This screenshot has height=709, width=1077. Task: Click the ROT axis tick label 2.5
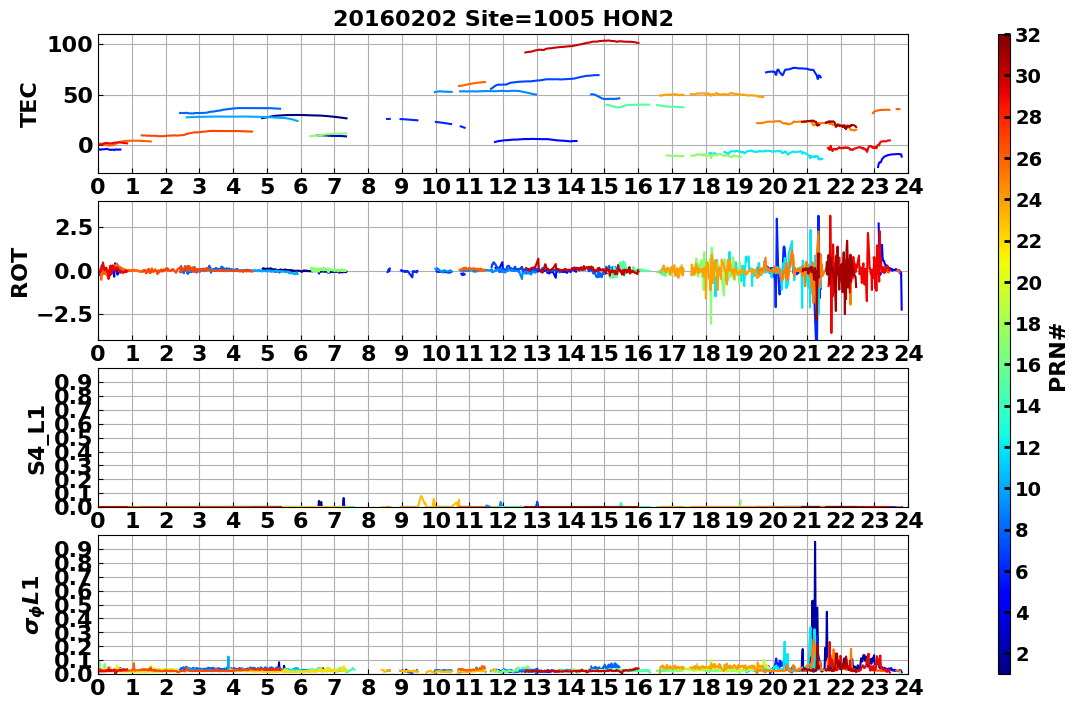(x=72, y=227)
